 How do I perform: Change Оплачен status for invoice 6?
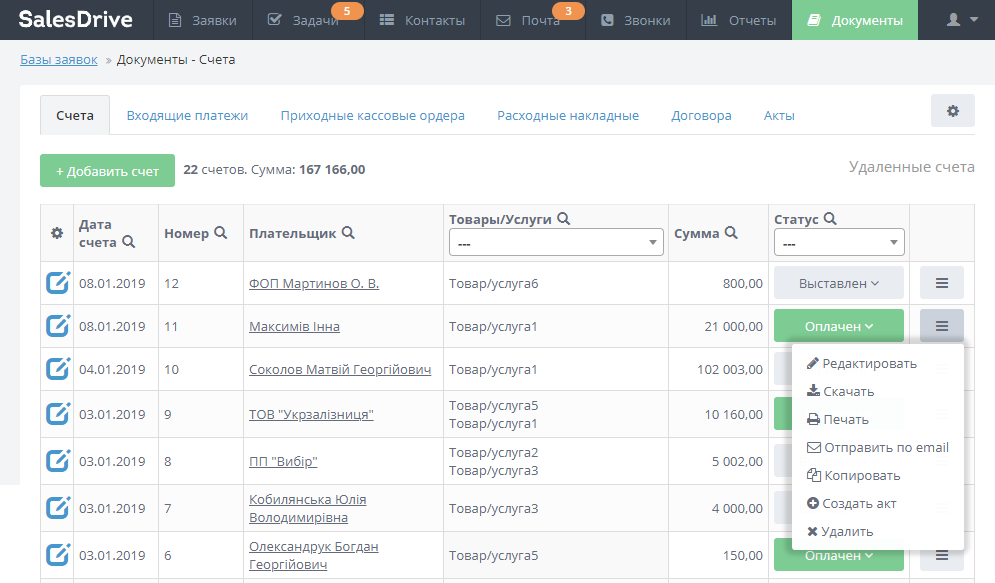pyautogui.click(x=839, y=556)
